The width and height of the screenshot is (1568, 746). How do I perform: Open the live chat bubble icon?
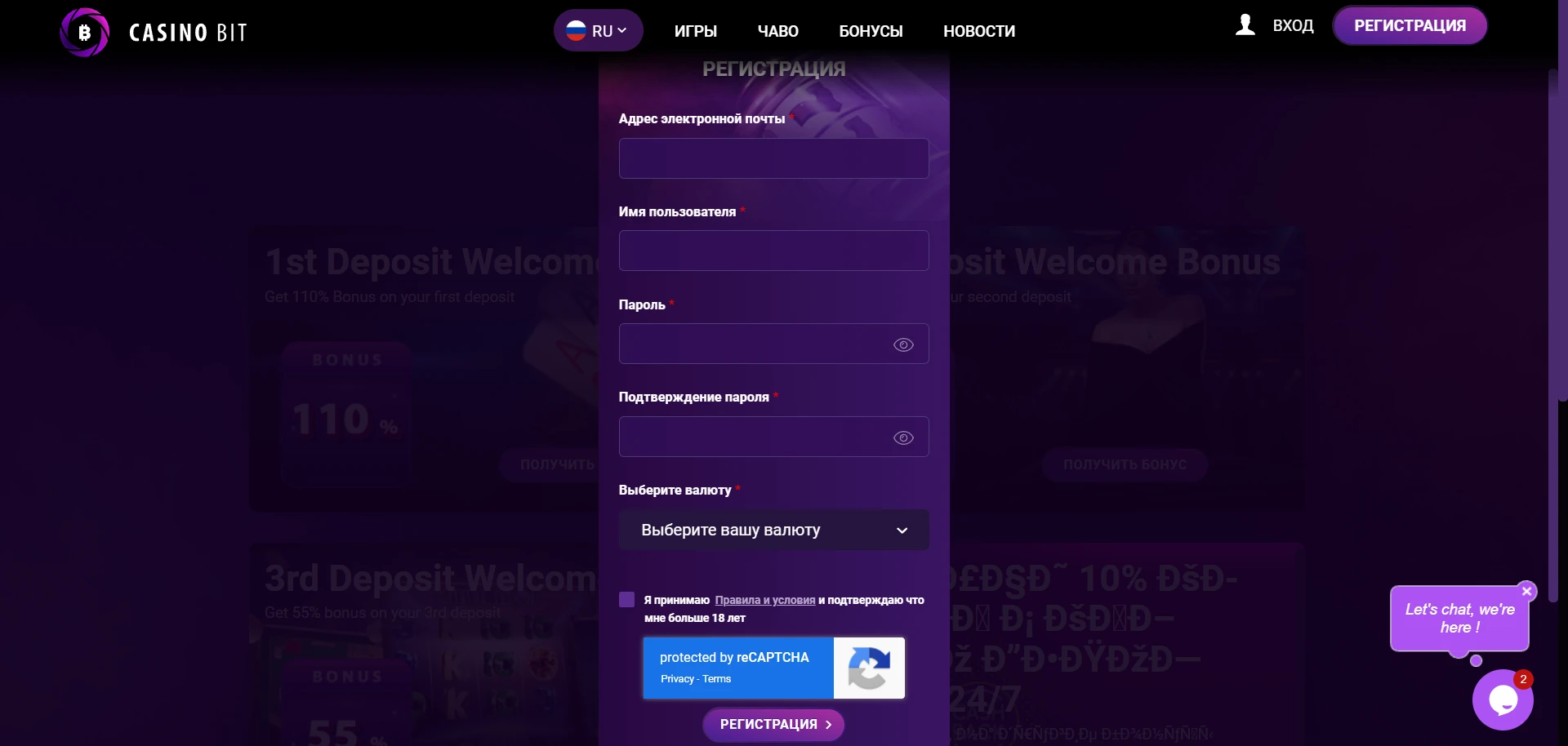(1503, 699)
